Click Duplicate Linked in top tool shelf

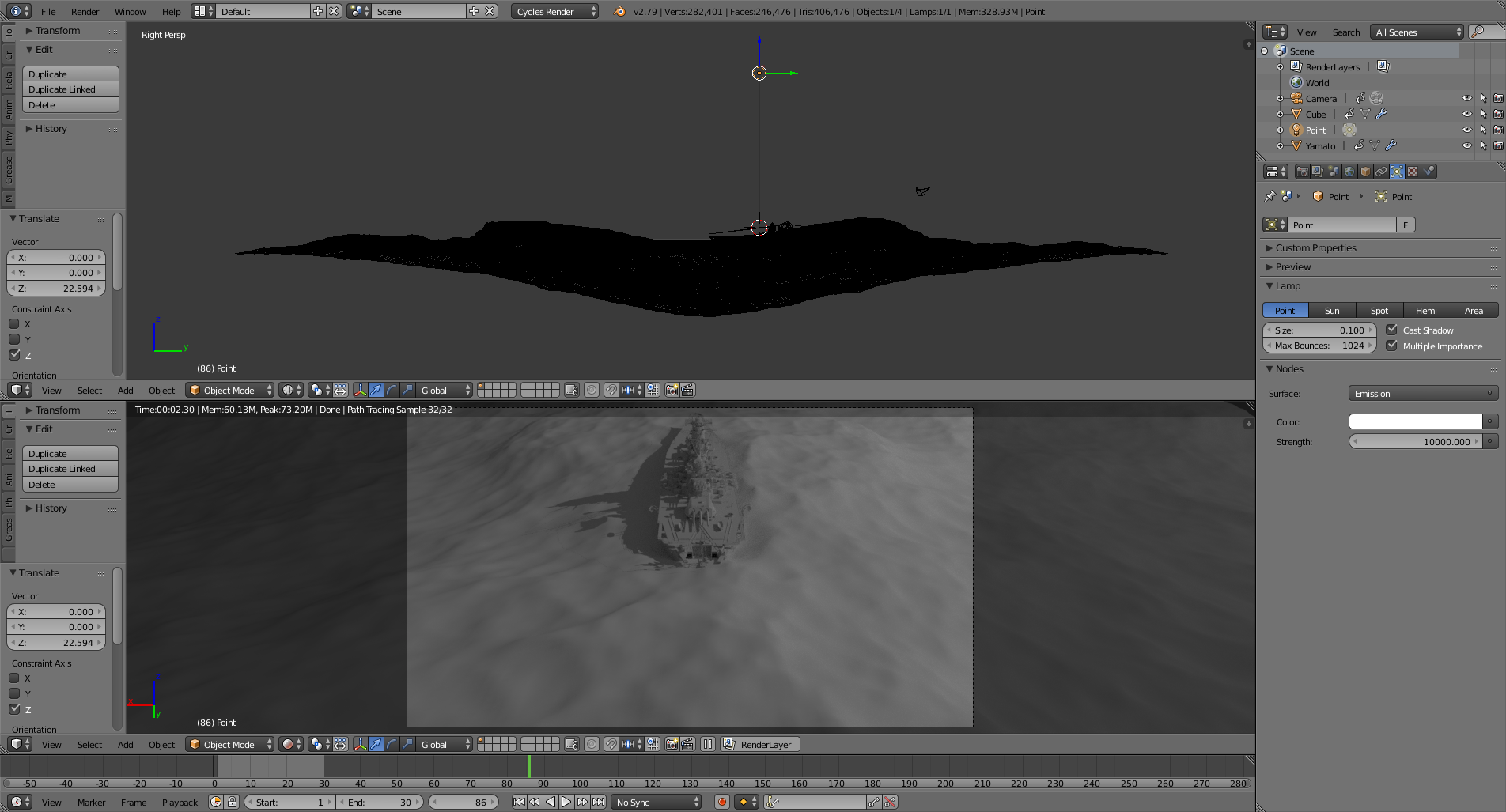coord(70,89)
